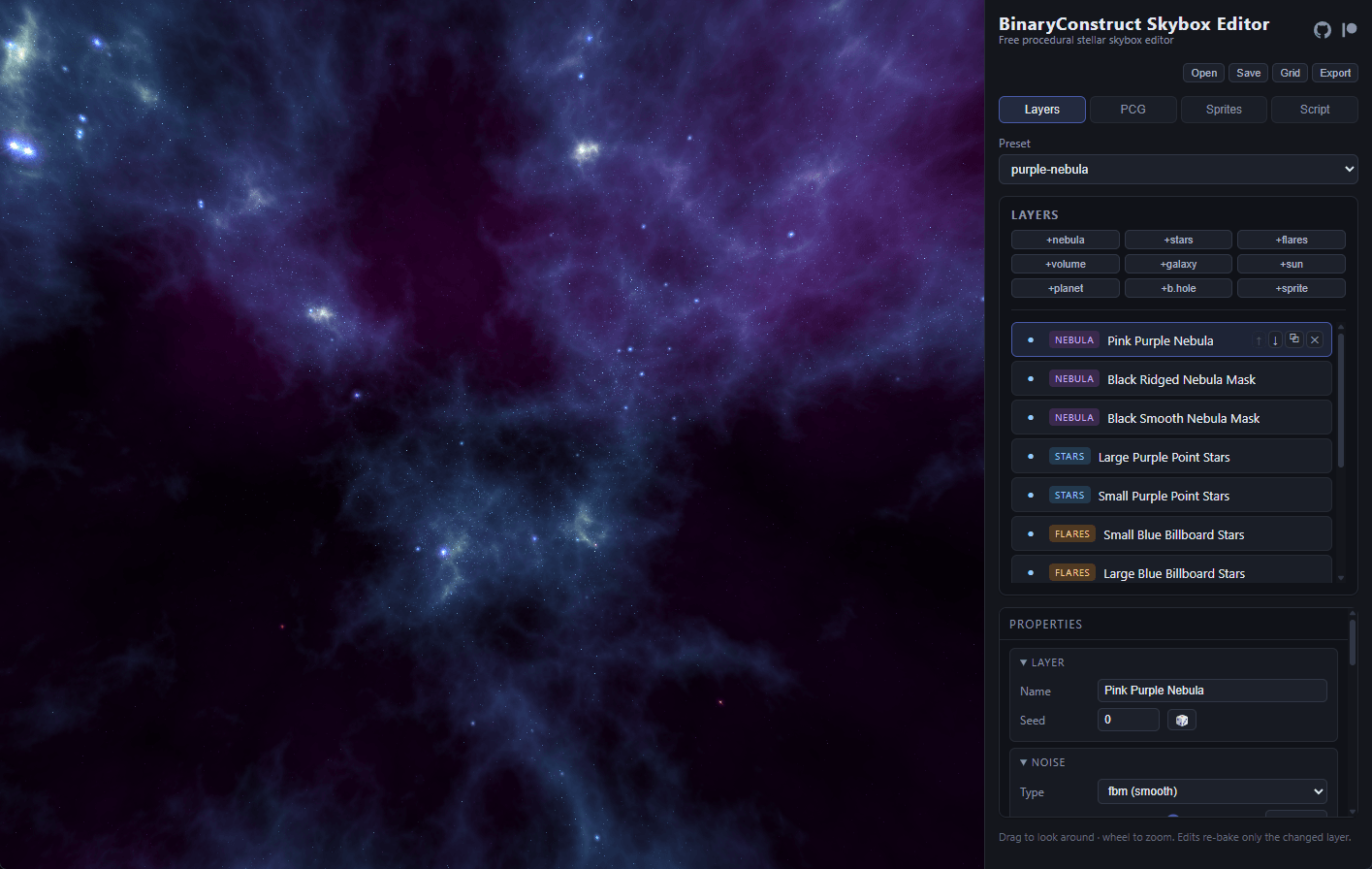Switch to the Layers tab
The image size is (1372, 869).
(x=1042, y=110)
